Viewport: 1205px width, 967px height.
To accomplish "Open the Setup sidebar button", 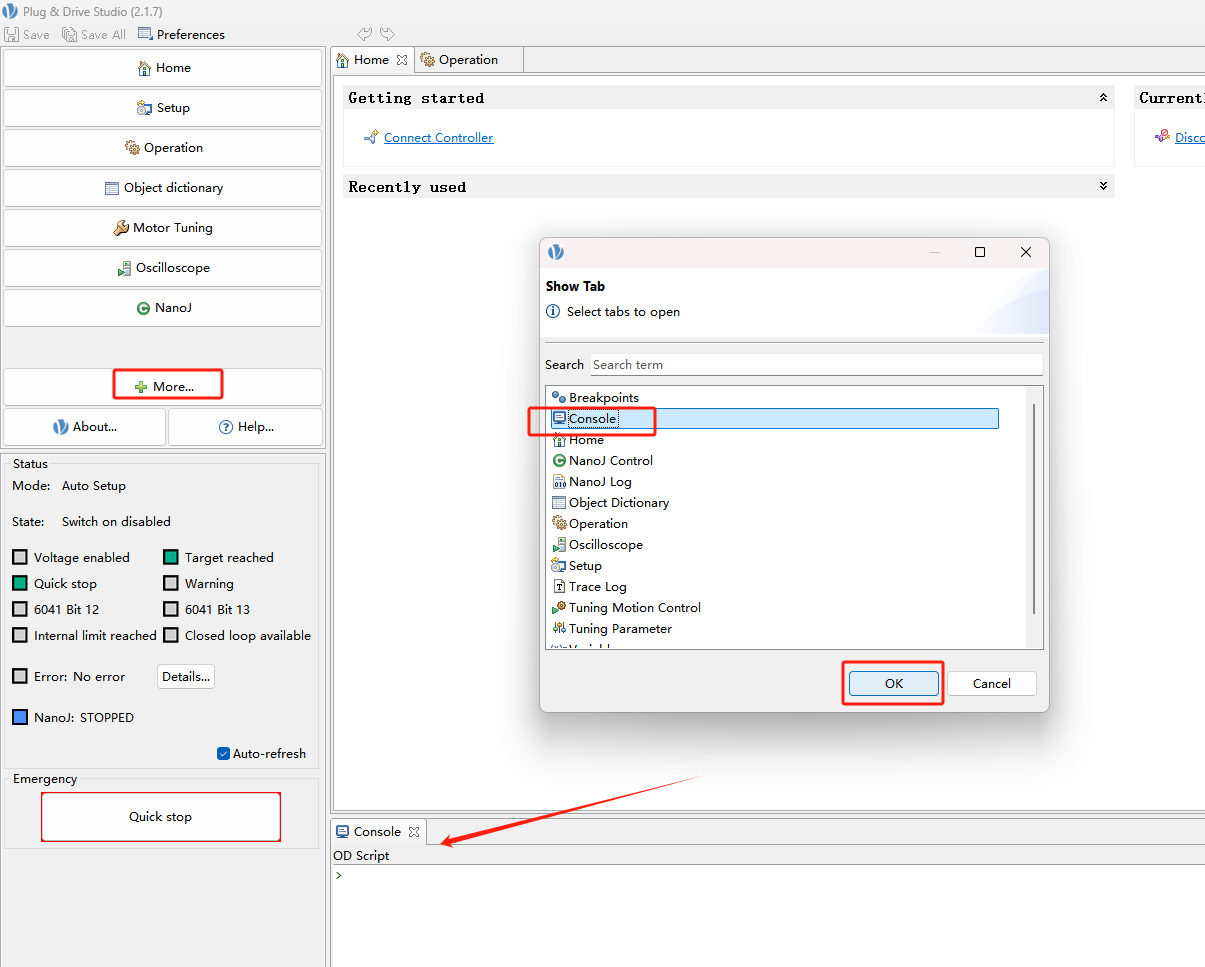I will [163, 108].
